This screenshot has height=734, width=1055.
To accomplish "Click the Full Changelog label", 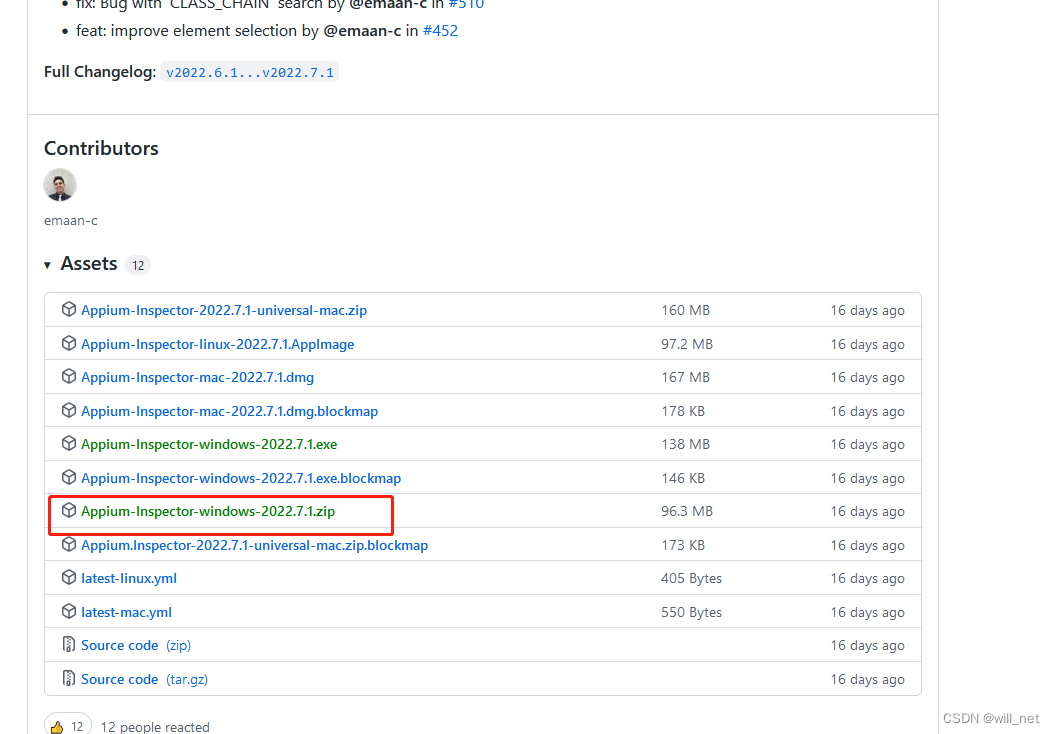I will tap(100, 72).
